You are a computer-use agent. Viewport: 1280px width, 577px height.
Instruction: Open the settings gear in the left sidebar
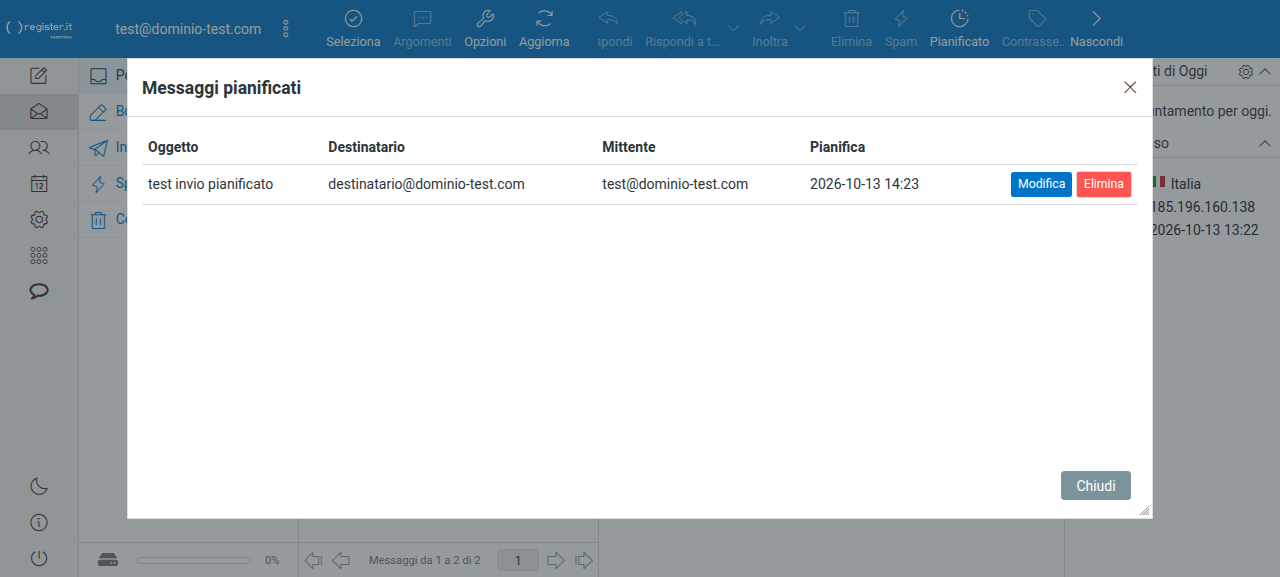(39, 219)
